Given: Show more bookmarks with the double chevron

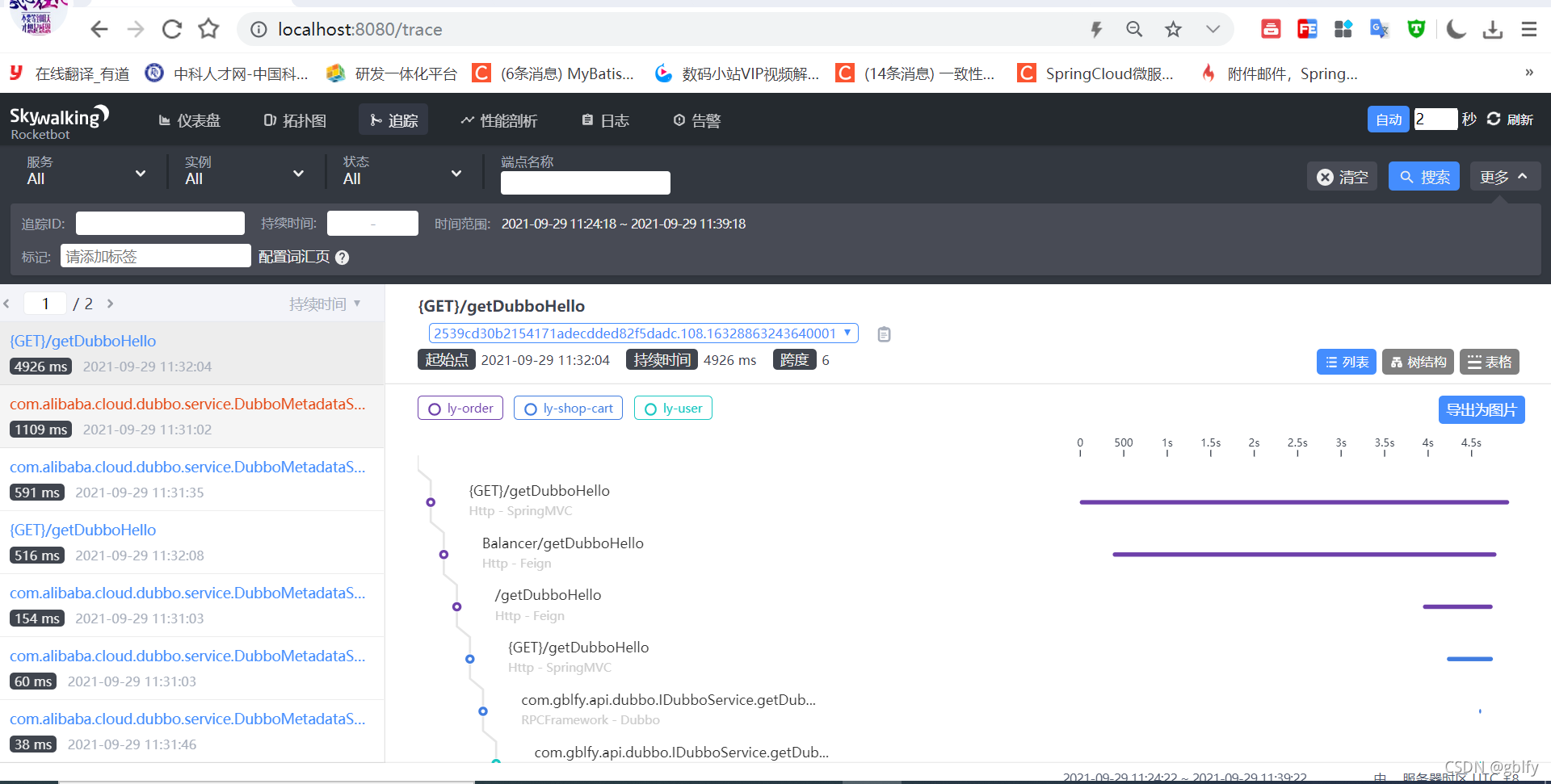Looking at the screenshot, I should tap(1529, 73).
